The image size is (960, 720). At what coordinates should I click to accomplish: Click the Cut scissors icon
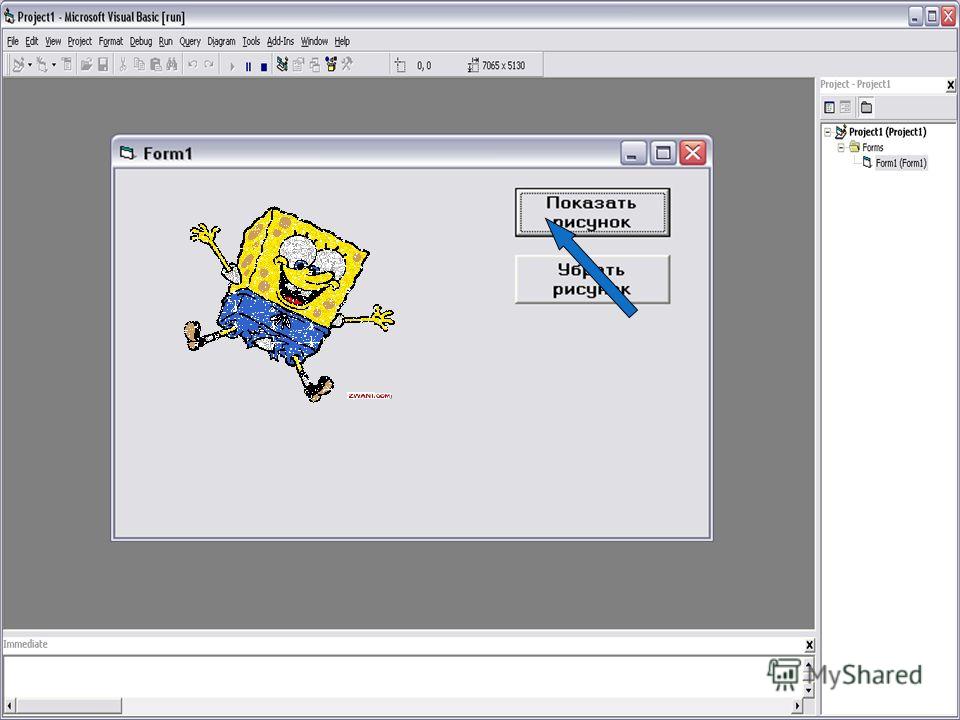tap(122, 65)
